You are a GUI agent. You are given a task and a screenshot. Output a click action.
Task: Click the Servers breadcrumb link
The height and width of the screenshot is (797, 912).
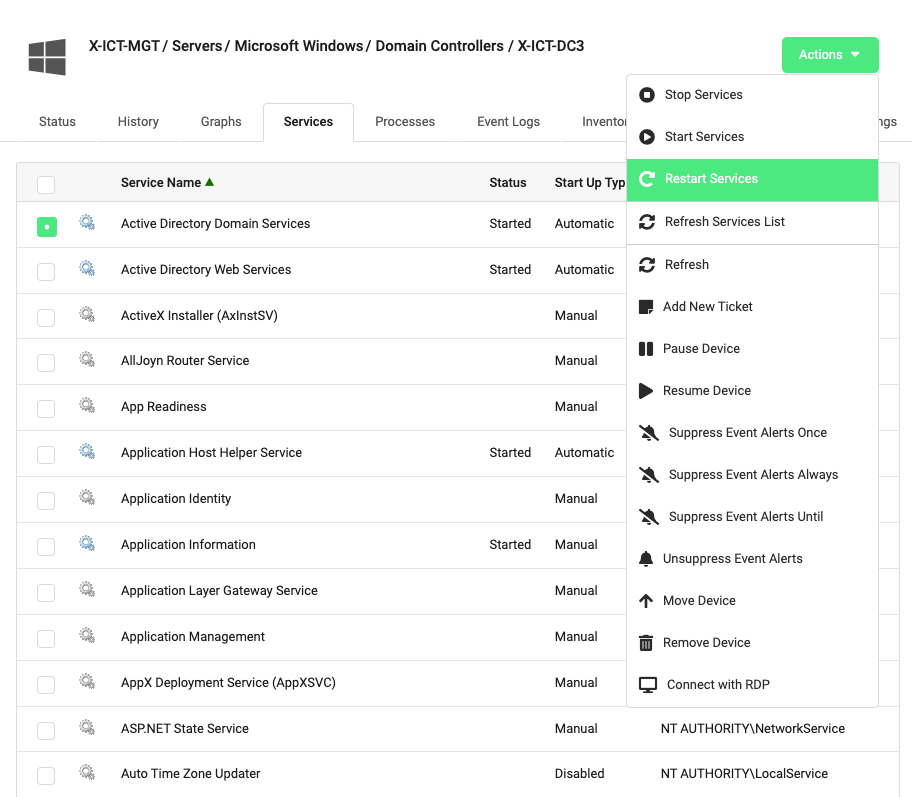197,45
